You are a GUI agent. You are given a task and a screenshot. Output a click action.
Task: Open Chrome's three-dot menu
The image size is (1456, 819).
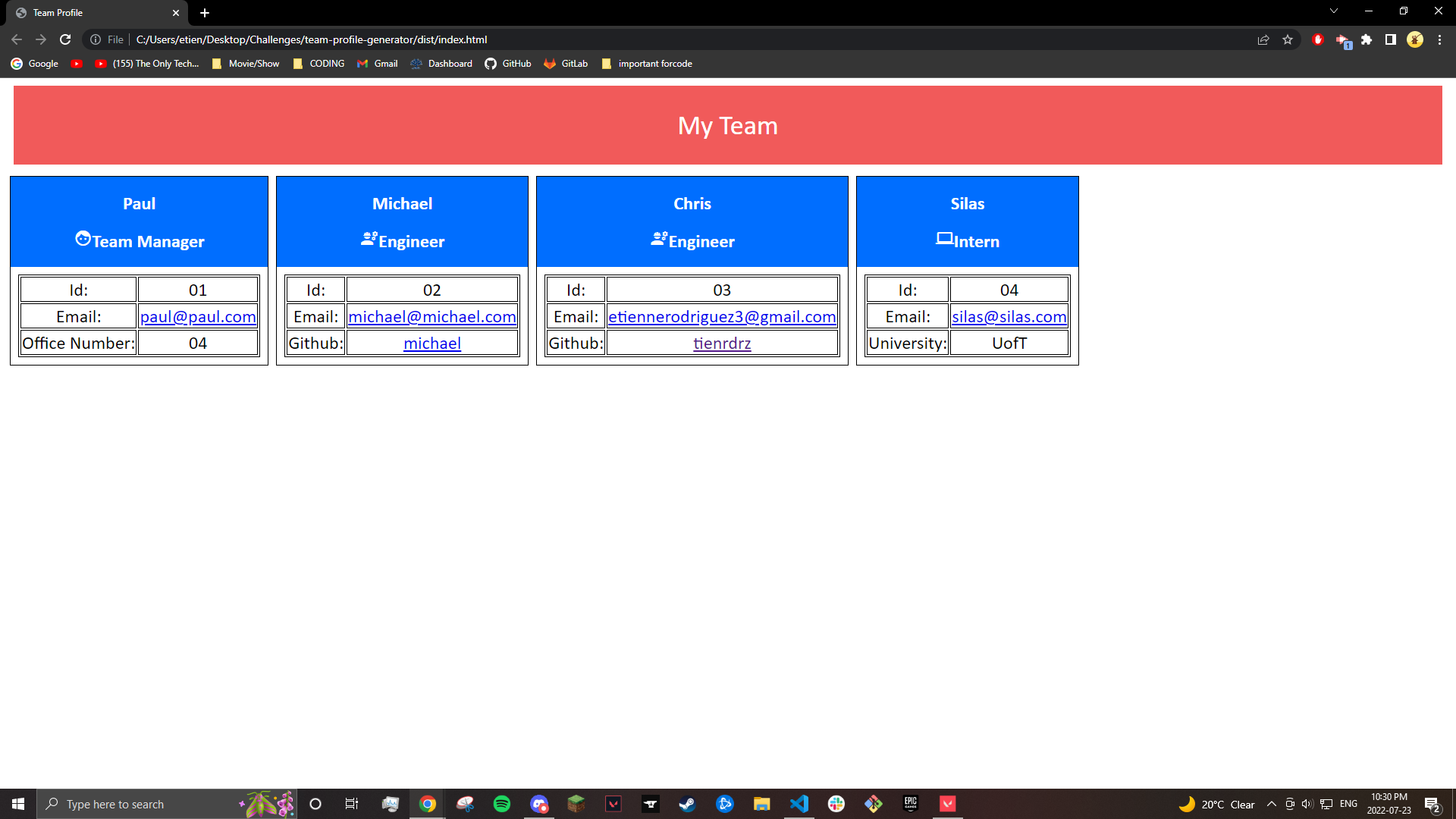tap(1439, 39)
